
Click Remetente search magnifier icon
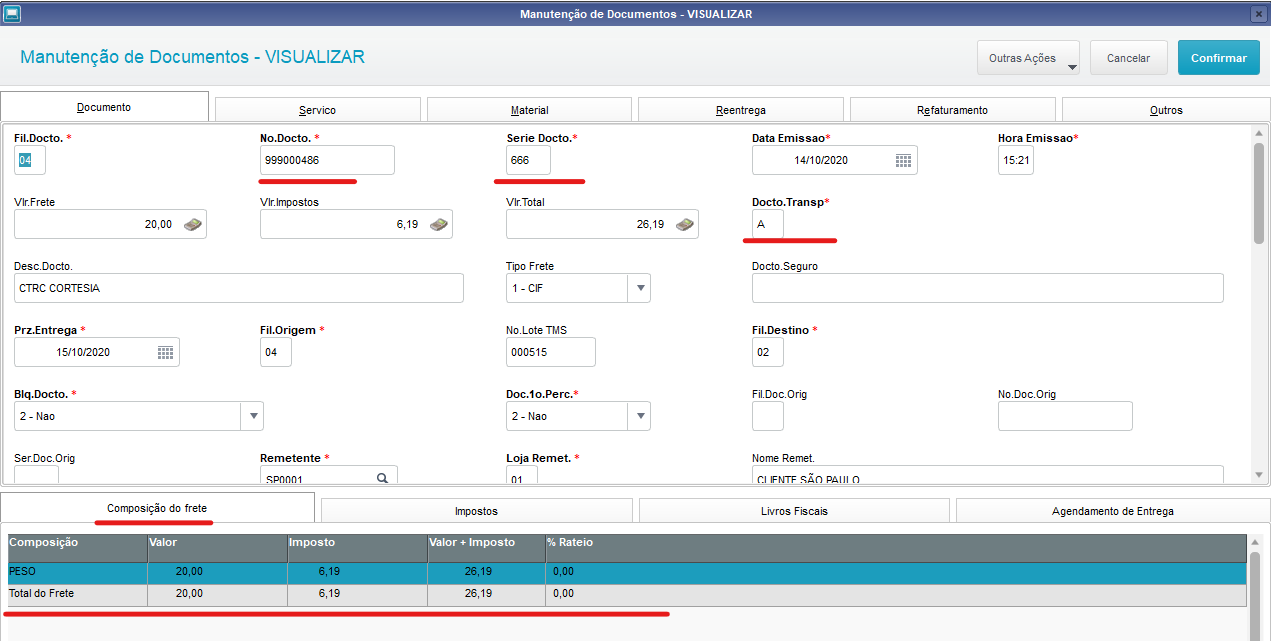[x=382, y=479]
